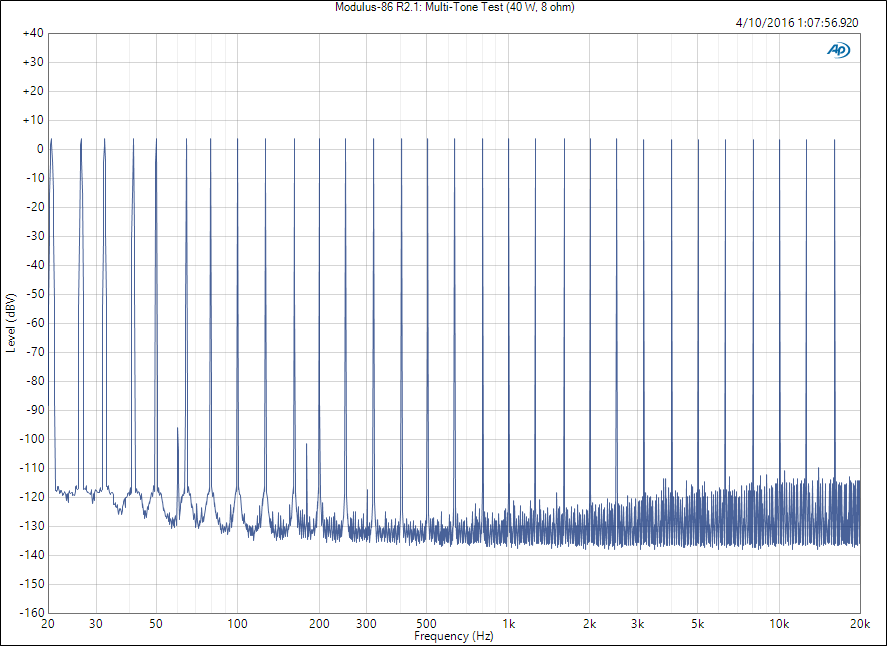Click the 0 level axis value
This screenshot has width=887, height=646.
(40, 149)
